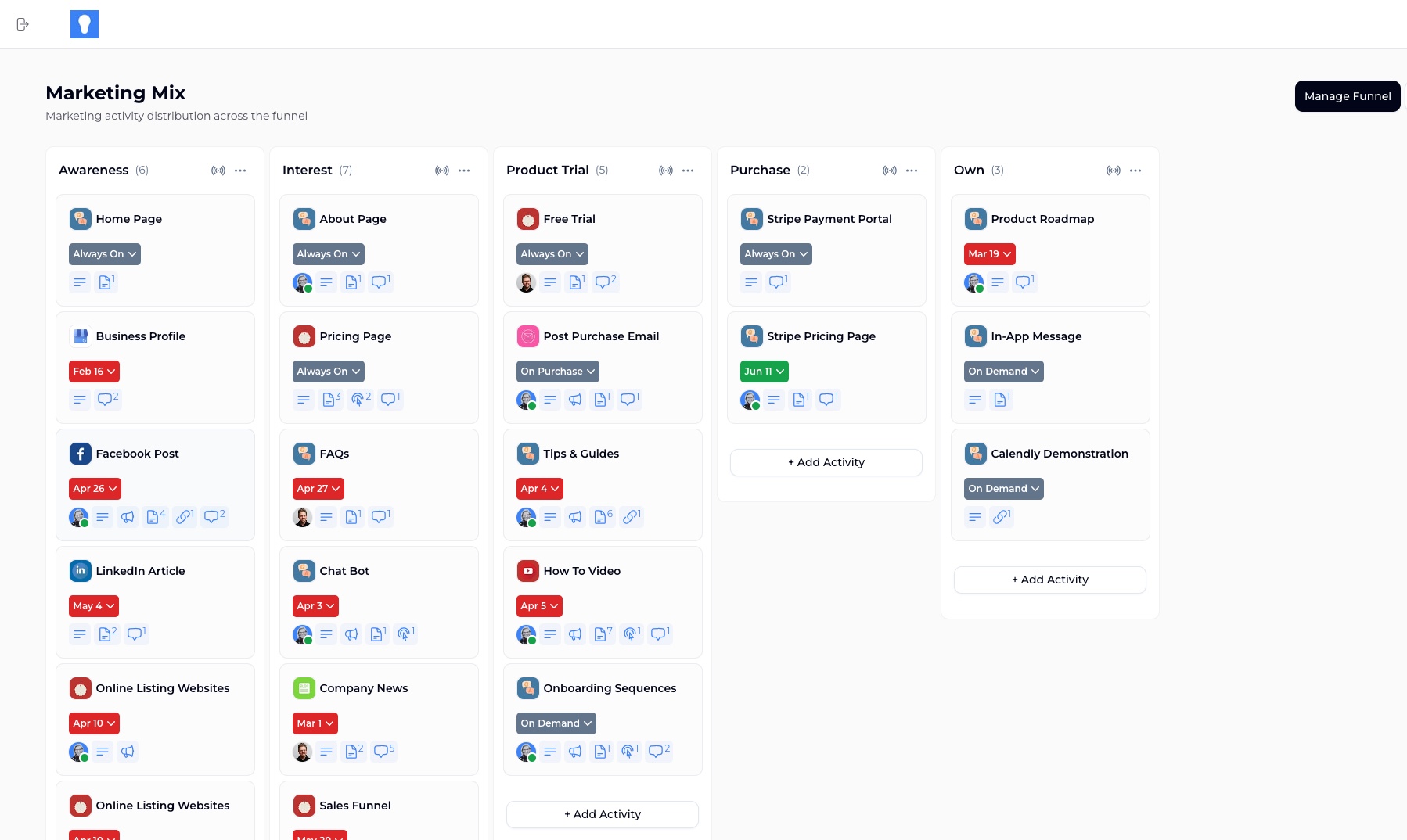Click the description icon on the Business Profile card
This screenshot has height=840, width=1407.
(x=80, y=400)
